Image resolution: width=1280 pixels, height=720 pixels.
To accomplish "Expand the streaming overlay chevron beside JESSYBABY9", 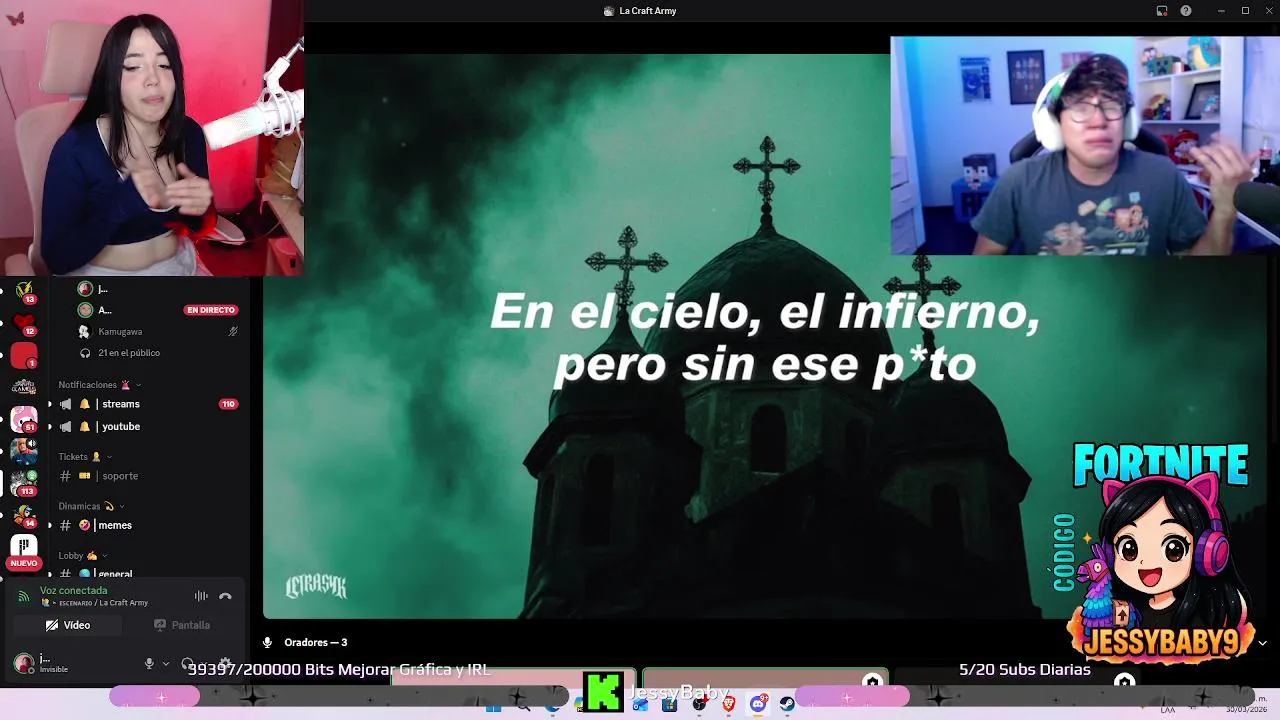I will point(1262,643).
